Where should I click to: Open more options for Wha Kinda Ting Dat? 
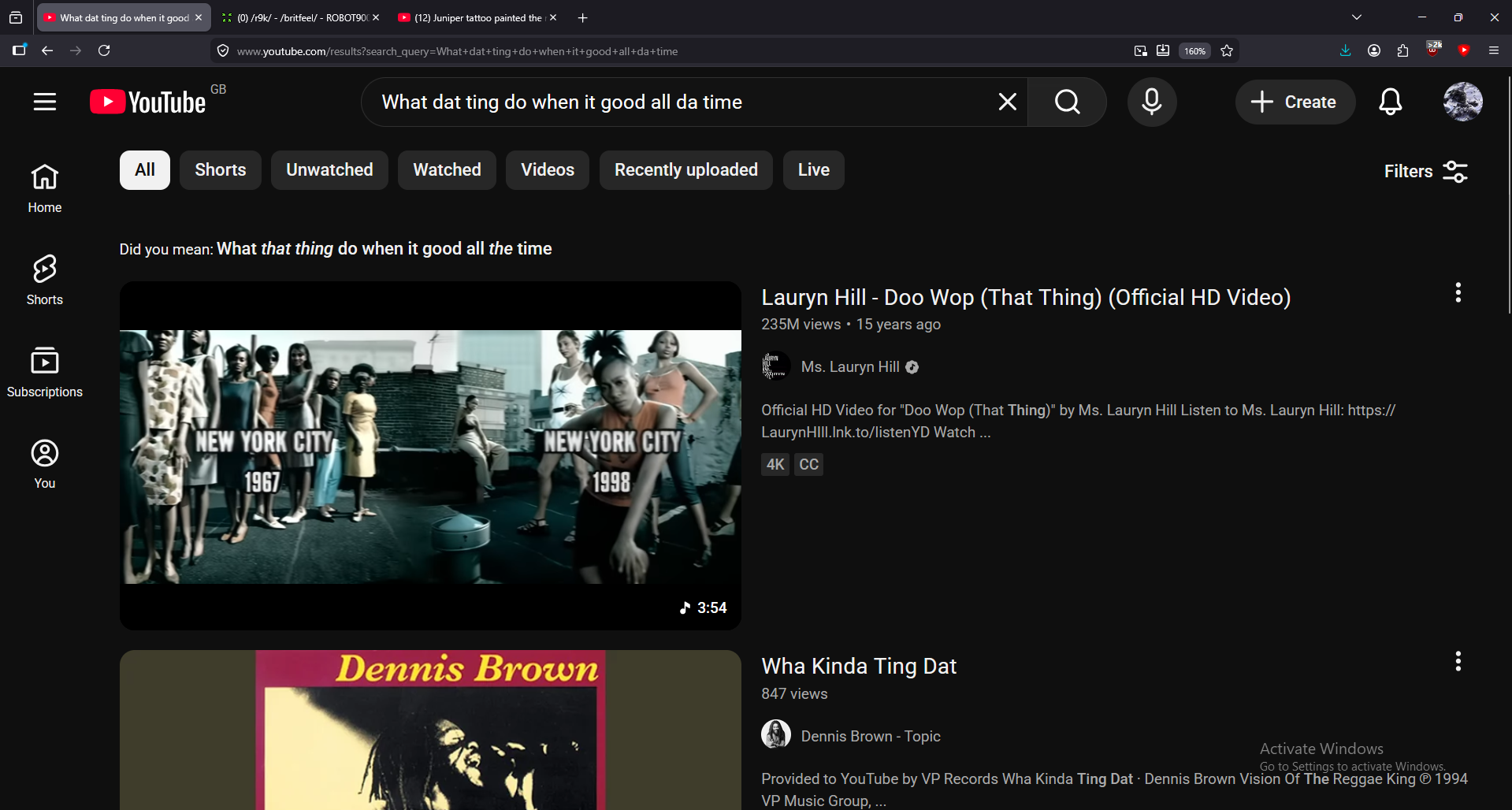click(1458, 661)
